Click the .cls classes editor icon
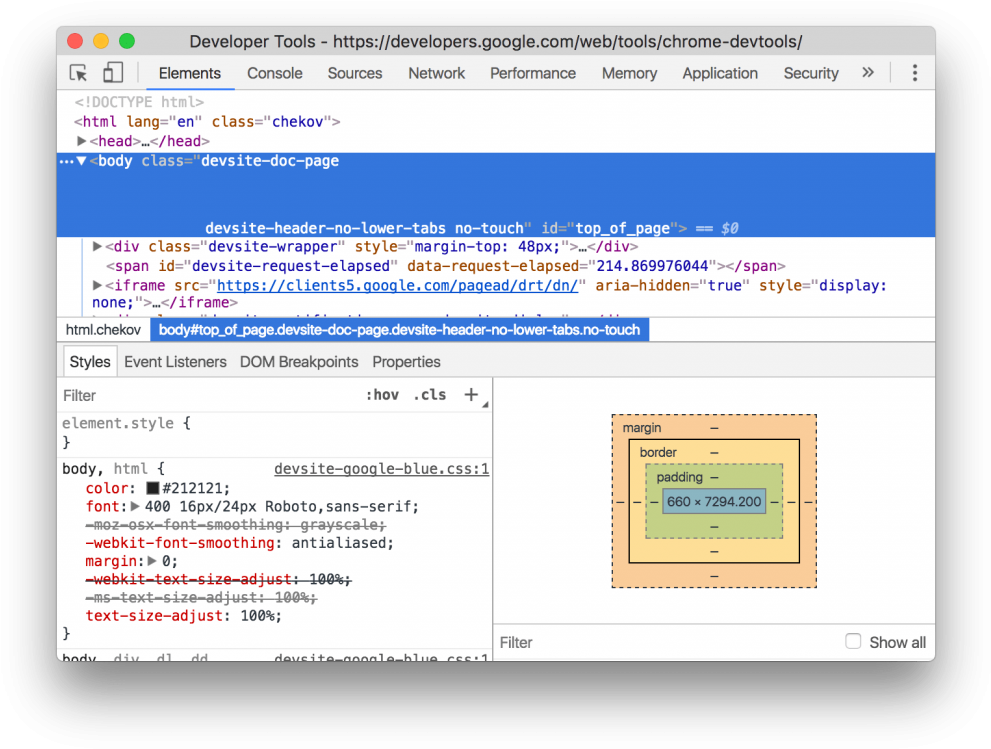 [429, 394]
